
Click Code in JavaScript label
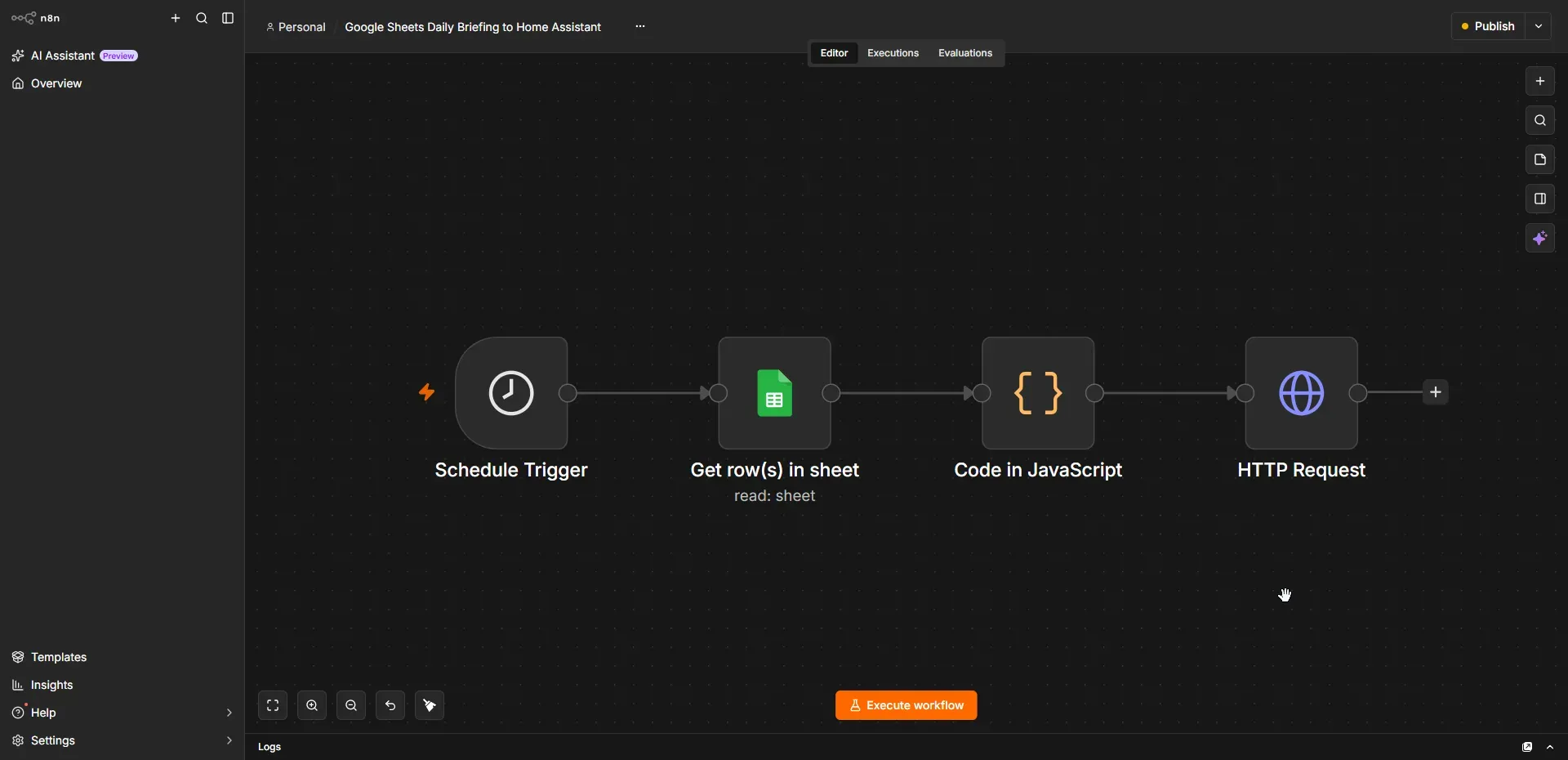(x=1038, y=470)
